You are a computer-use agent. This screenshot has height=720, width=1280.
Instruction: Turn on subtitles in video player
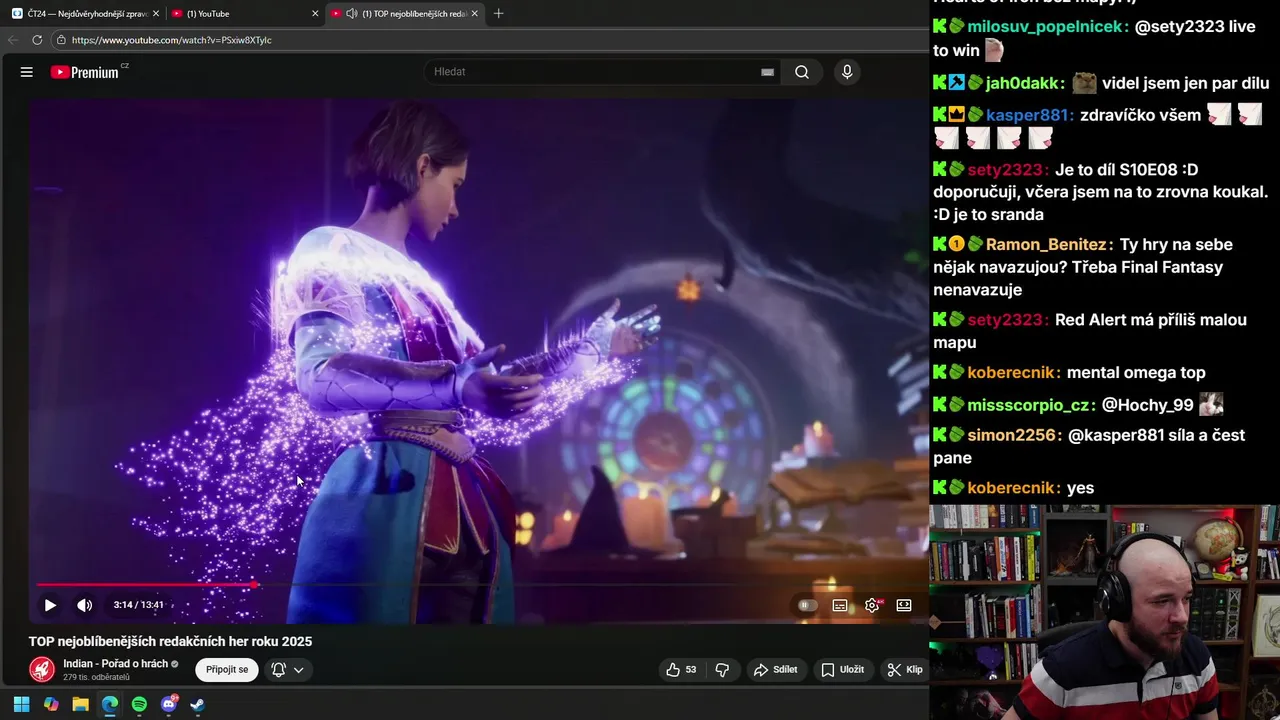pyautogui.click(x=840, y=605)
